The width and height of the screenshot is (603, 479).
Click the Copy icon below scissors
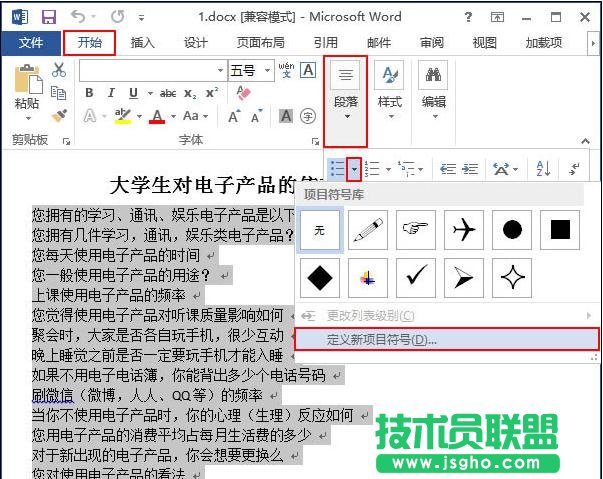tap(58, 93)
